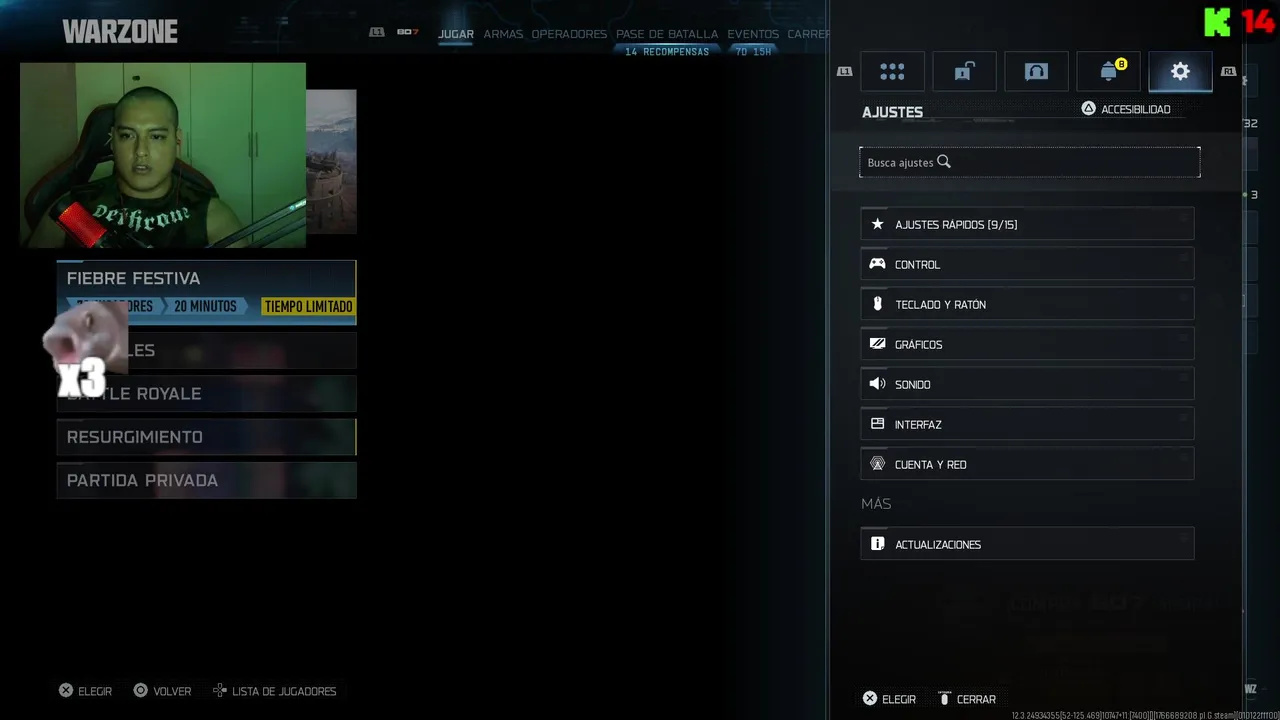Viewport: 1280px width, 720px height.
Task: Switch to the Jugar tab
Action: coord(456,34)
